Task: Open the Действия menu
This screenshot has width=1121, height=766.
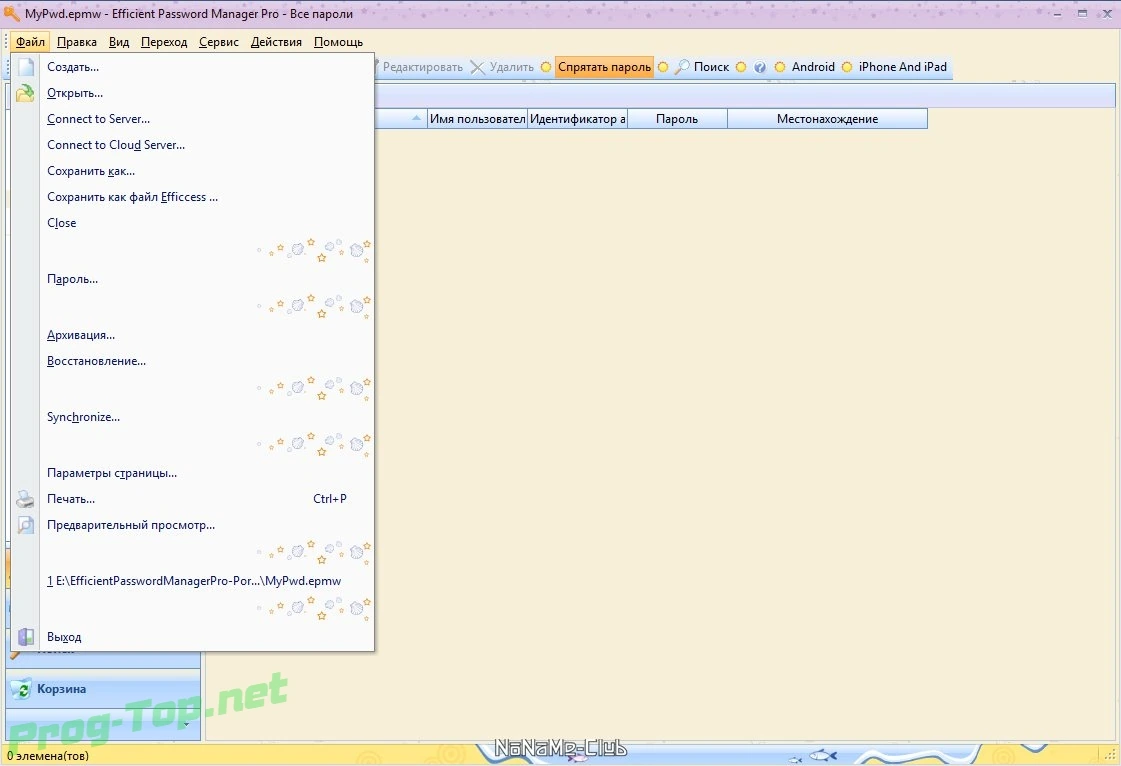Action: (276, 42)
